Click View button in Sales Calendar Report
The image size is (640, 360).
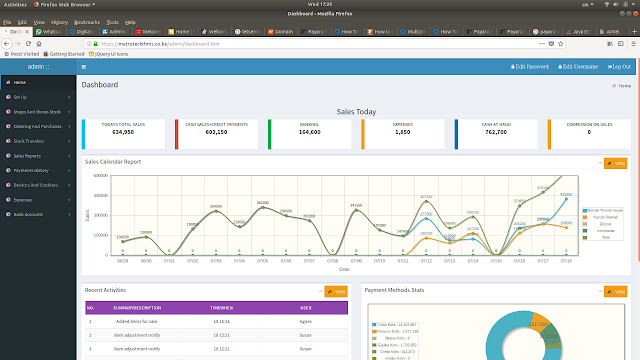(616, 163)
